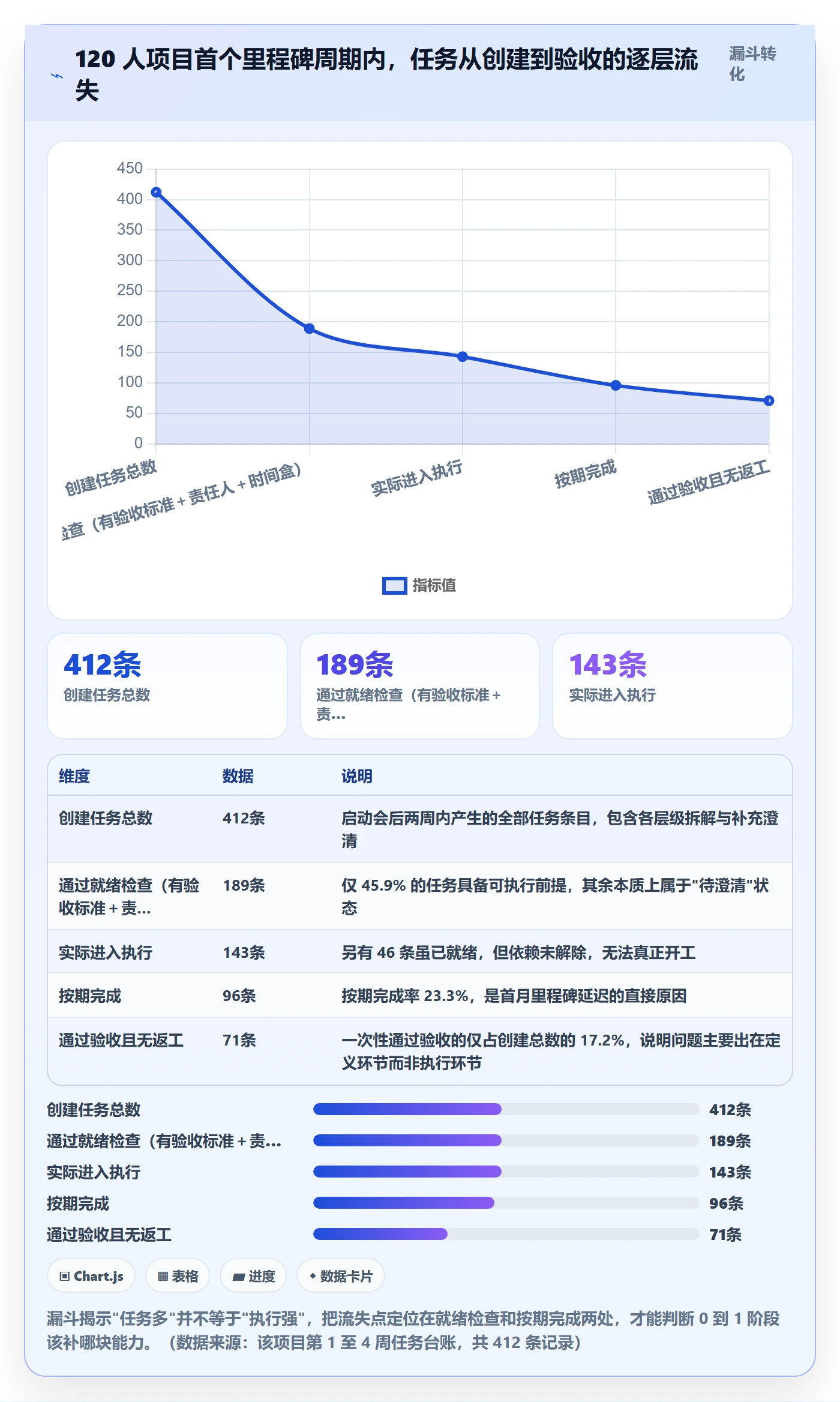
Task: Click the 维度 column header
Action: click(74, 777)
